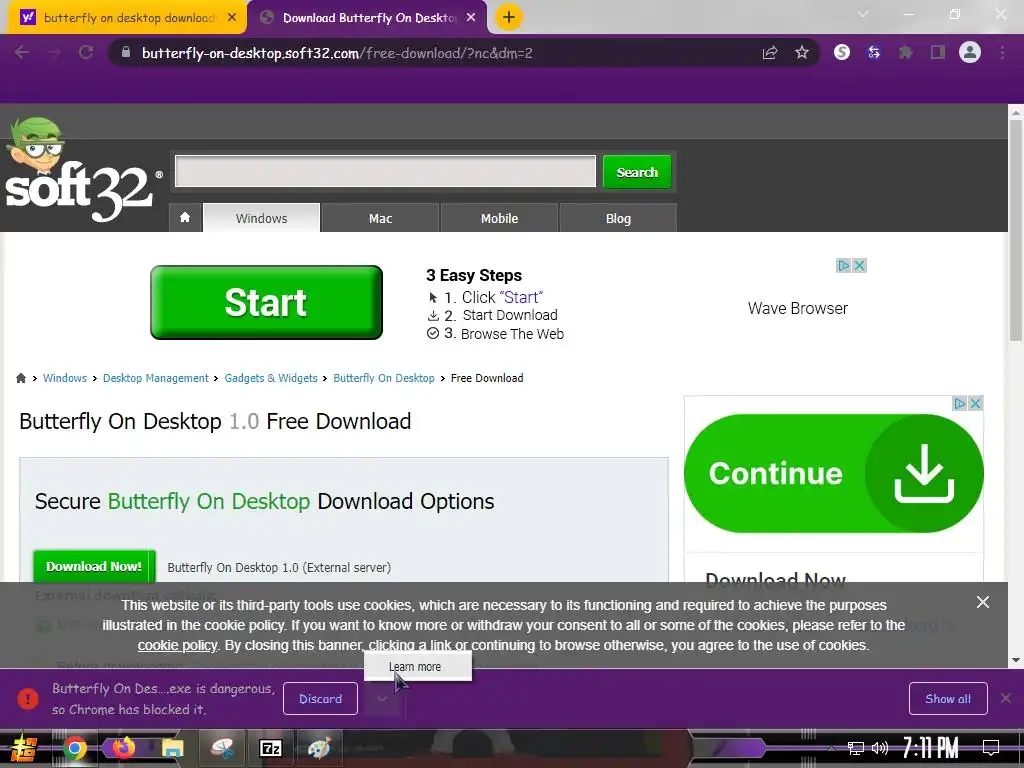
Task: Discard the blocked dangerous download
Action: [x=320, y=699]
